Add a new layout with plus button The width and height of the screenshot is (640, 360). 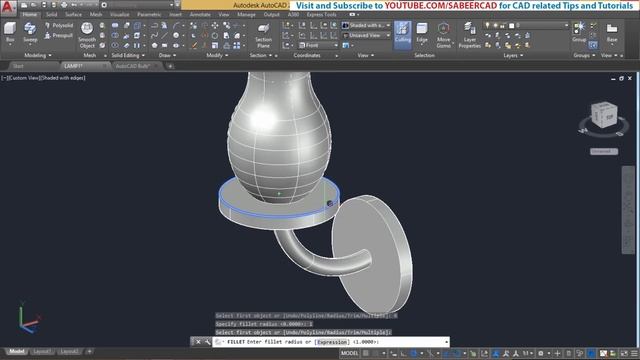[x=89, y=351]
